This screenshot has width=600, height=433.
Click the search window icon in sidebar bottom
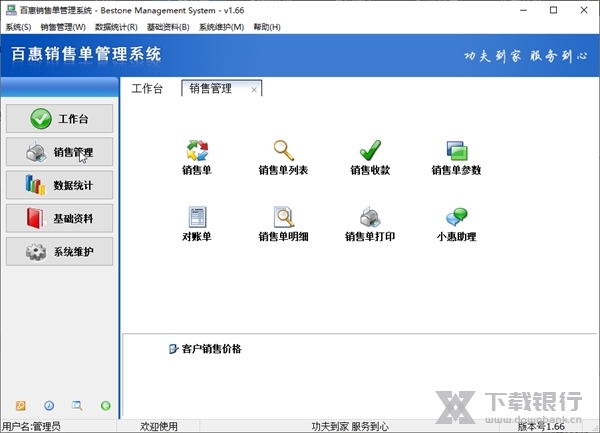tap(77, 405)
